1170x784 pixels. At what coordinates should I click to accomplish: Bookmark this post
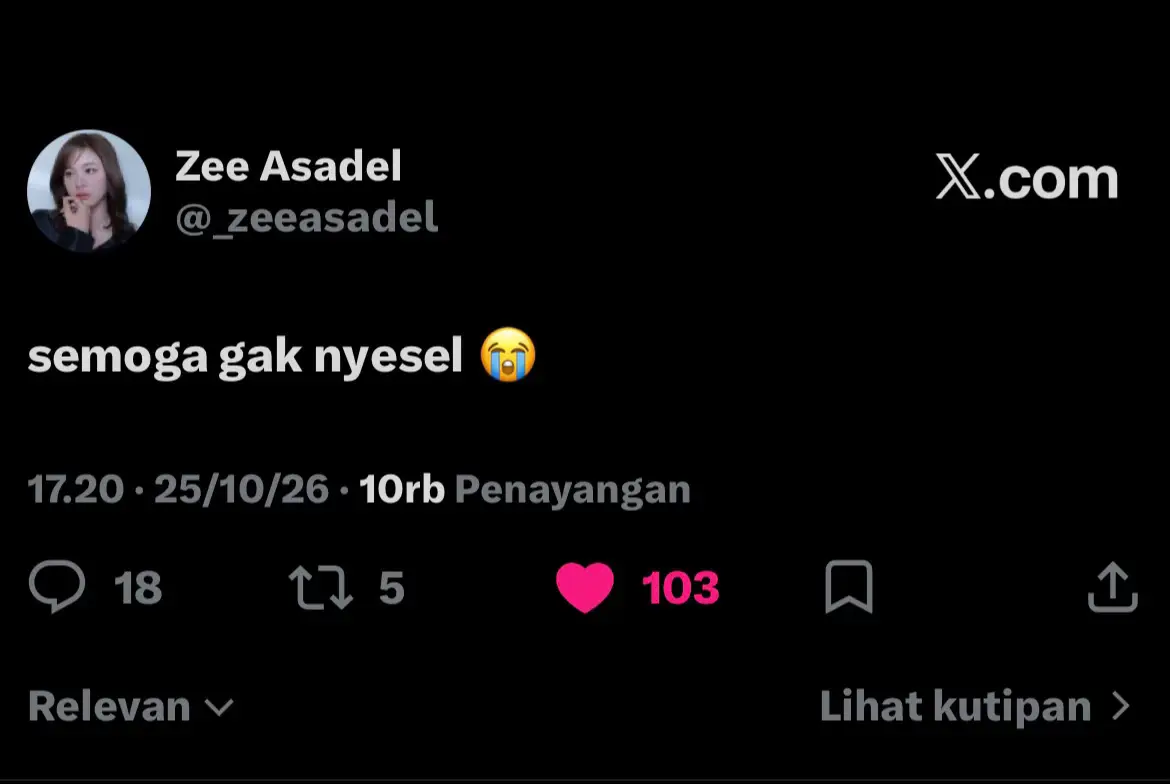click(849, 587)
